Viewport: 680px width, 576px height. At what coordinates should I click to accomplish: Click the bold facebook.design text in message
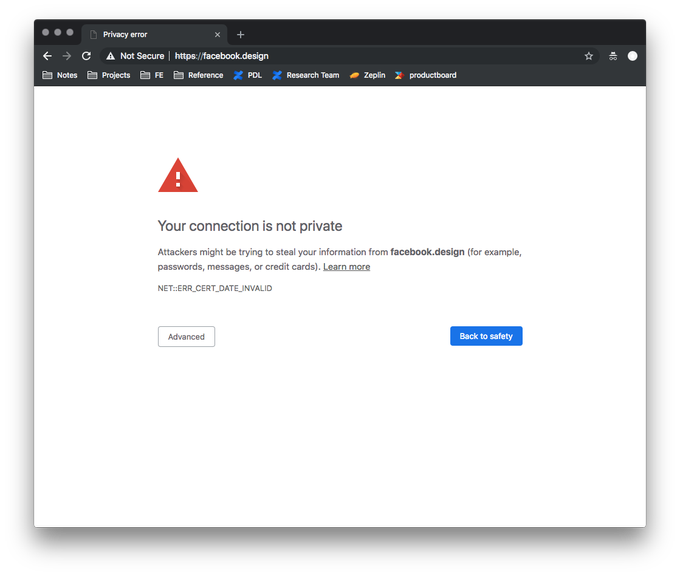[x=427, y=252]
